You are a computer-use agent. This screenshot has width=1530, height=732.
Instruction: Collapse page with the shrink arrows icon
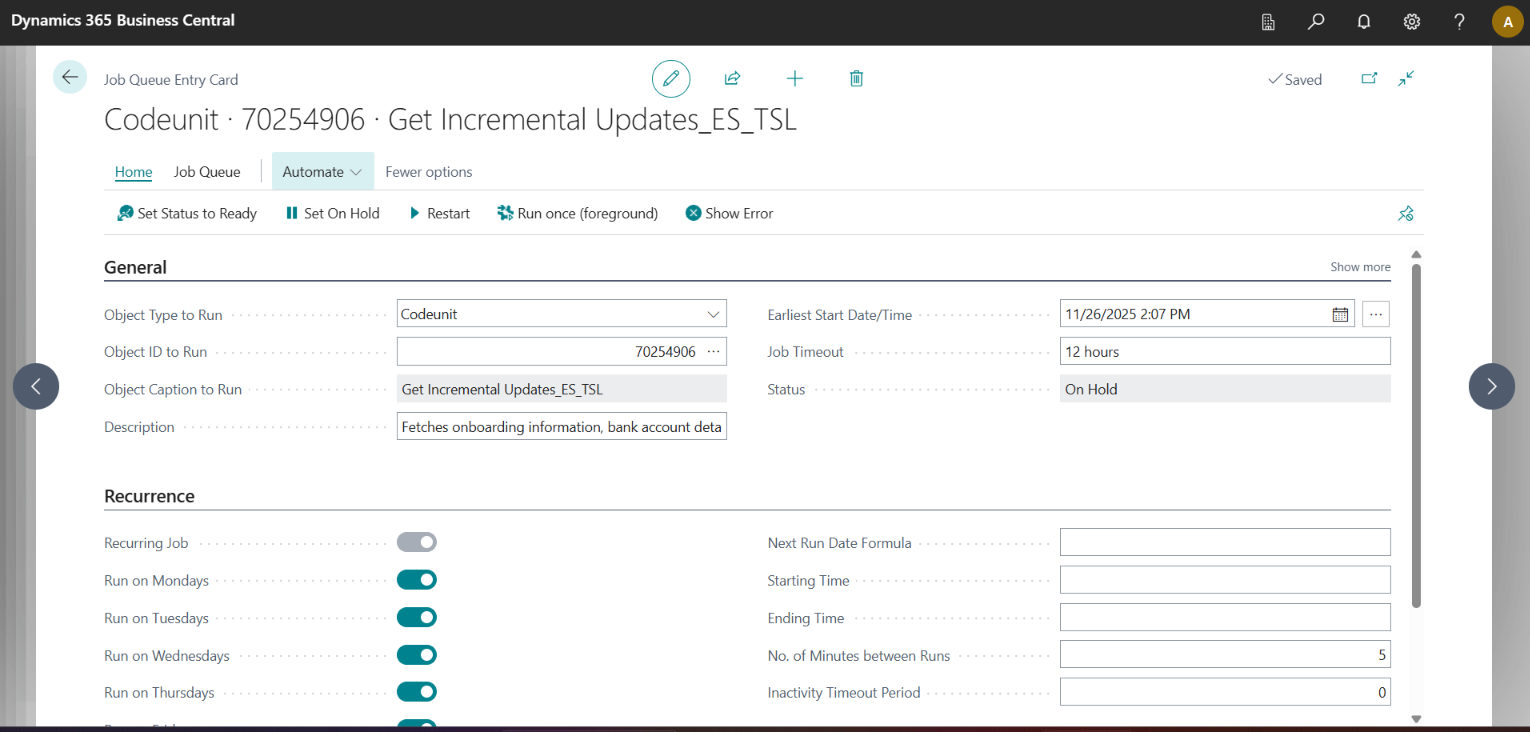[1406, 78]
